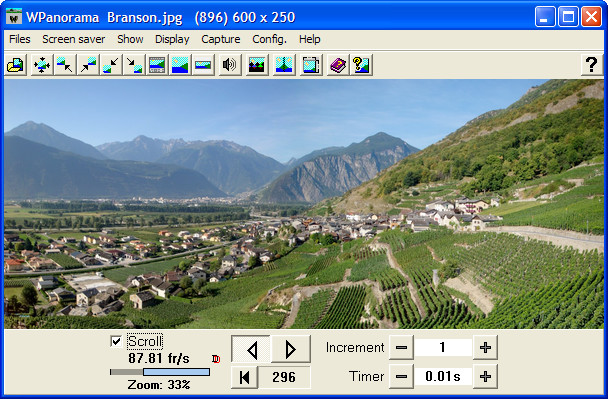Open the Config. menu
The width and height of the screenshot is (608, 399).
pyautogui.click(x=269, y=39)
